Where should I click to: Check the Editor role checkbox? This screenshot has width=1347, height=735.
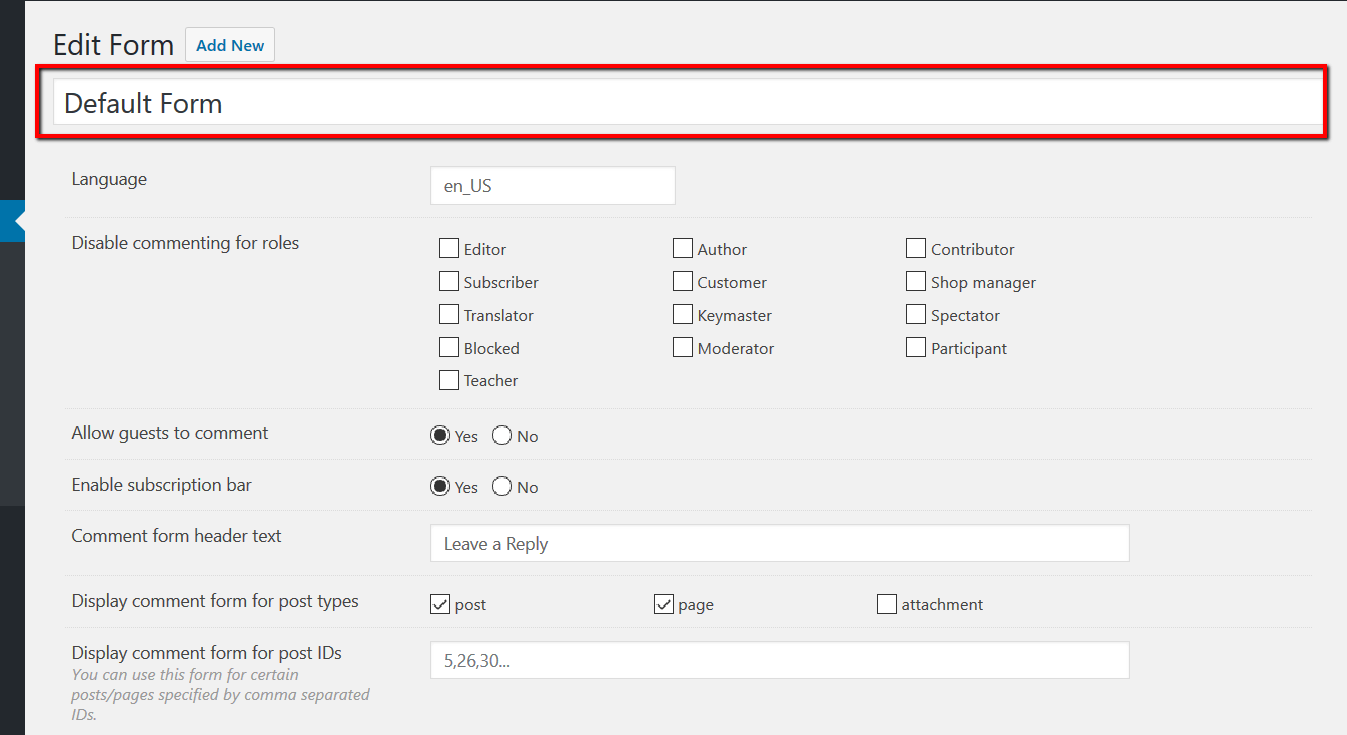pos(449,249)
